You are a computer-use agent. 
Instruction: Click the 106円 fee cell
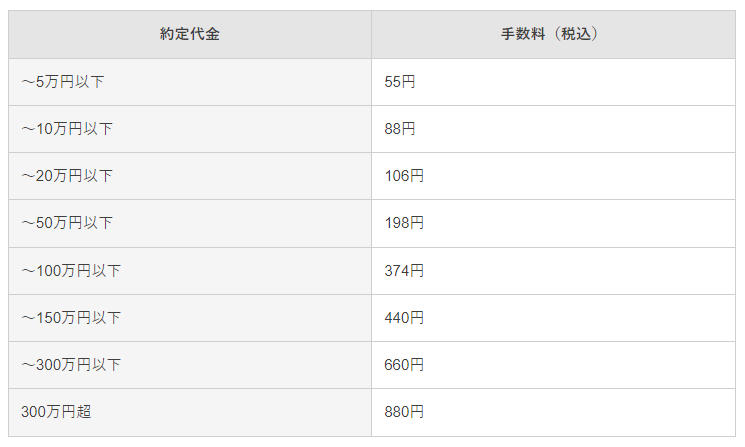(x=404, y=176)
